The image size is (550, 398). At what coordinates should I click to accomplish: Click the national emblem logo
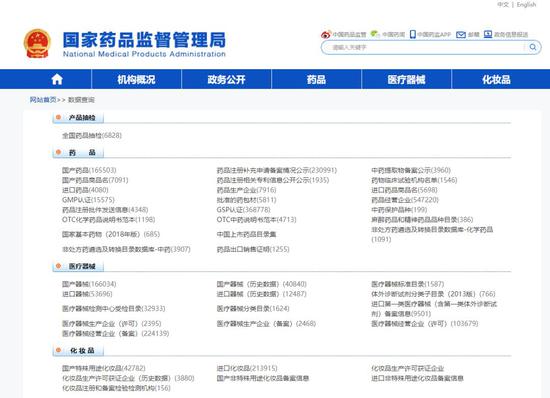tap(37, 43)
